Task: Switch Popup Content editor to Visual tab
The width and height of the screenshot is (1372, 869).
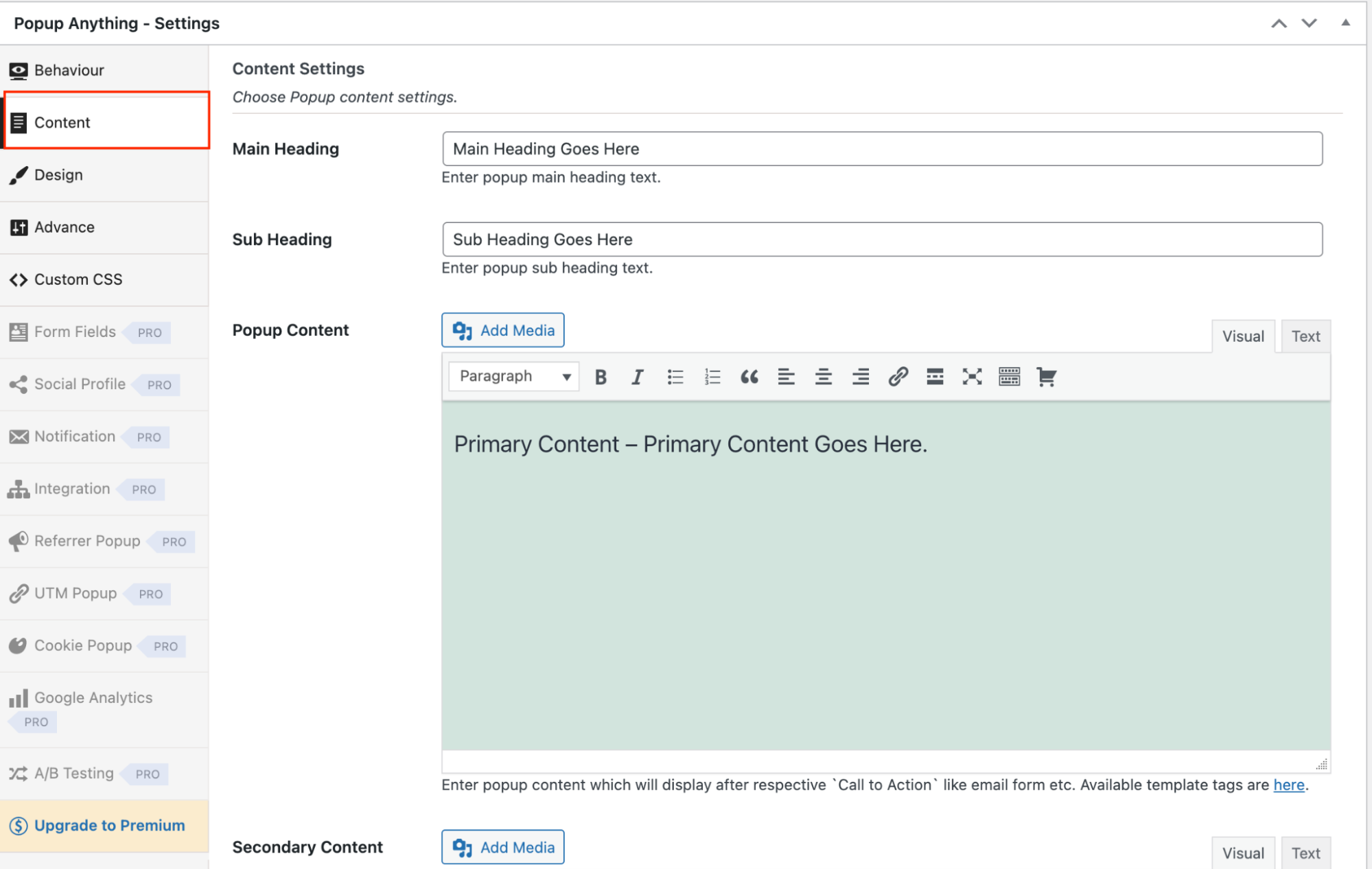Action: [1243, 336]
